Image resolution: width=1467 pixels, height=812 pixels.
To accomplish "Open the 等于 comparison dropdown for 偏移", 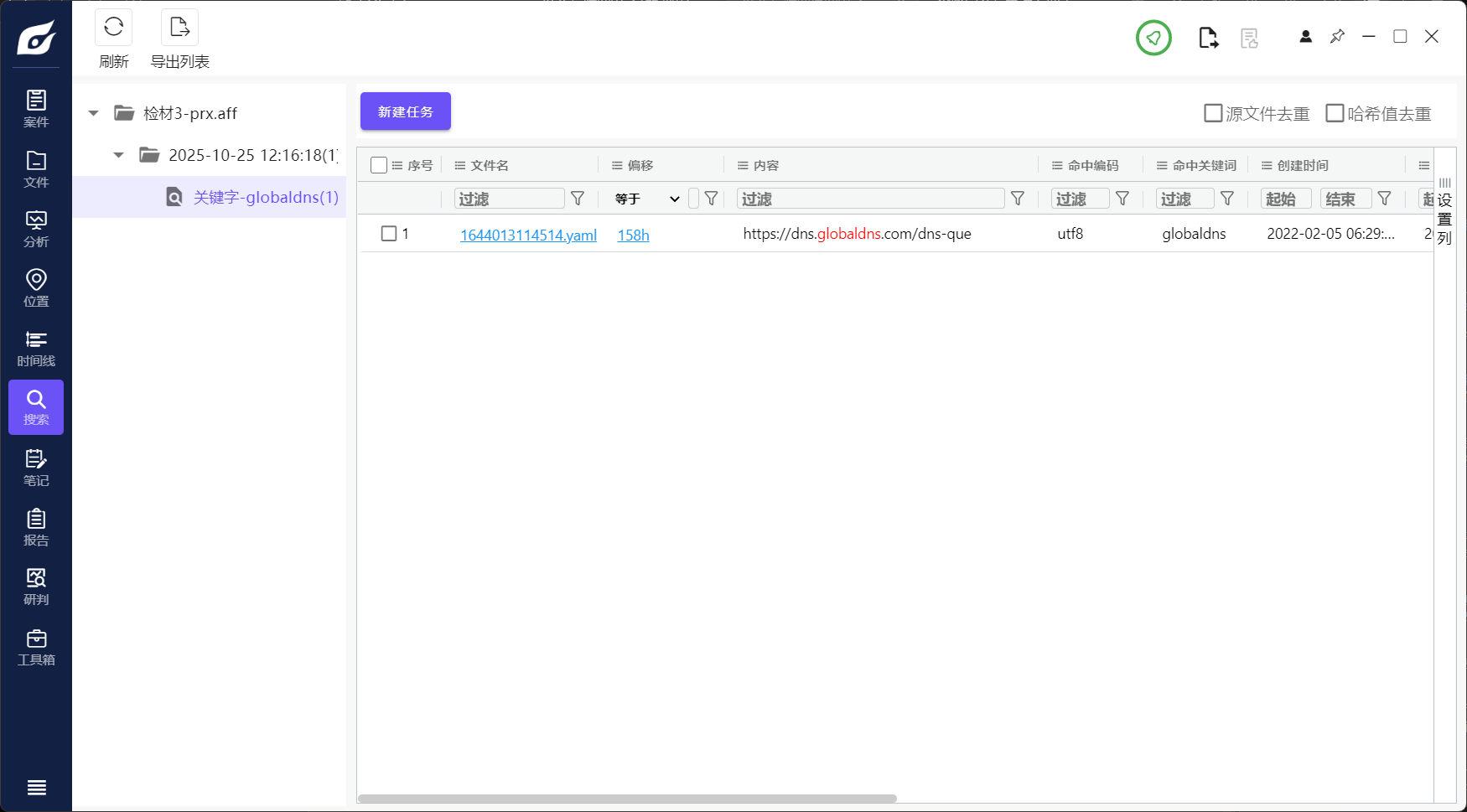I will click(x=645, y=199).
